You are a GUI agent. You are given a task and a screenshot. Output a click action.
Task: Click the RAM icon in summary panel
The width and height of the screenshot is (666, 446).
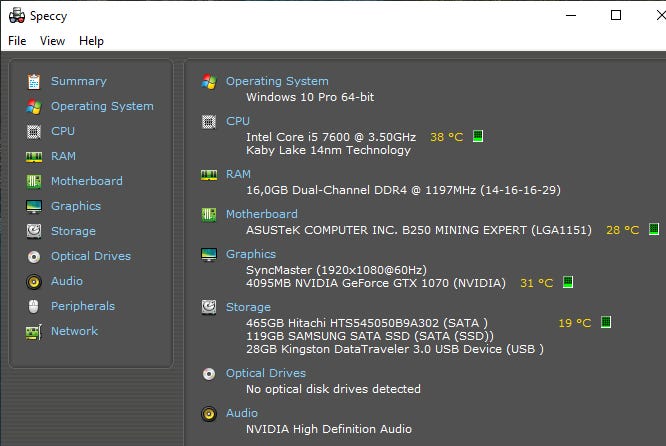click(x=209, y=175)
